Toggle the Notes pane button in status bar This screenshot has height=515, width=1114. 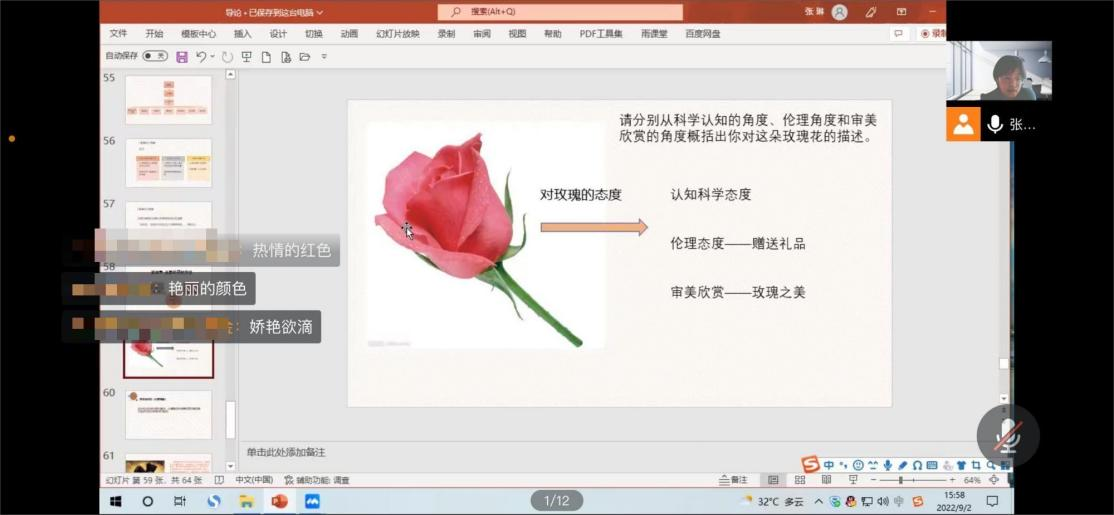coord(733,480)
